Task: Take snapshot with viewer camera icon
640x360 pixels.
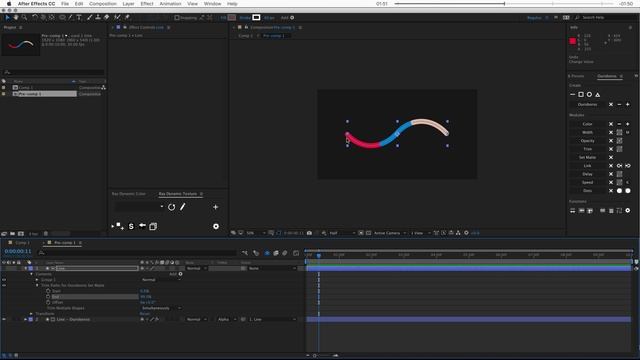Action: (309, 233)
